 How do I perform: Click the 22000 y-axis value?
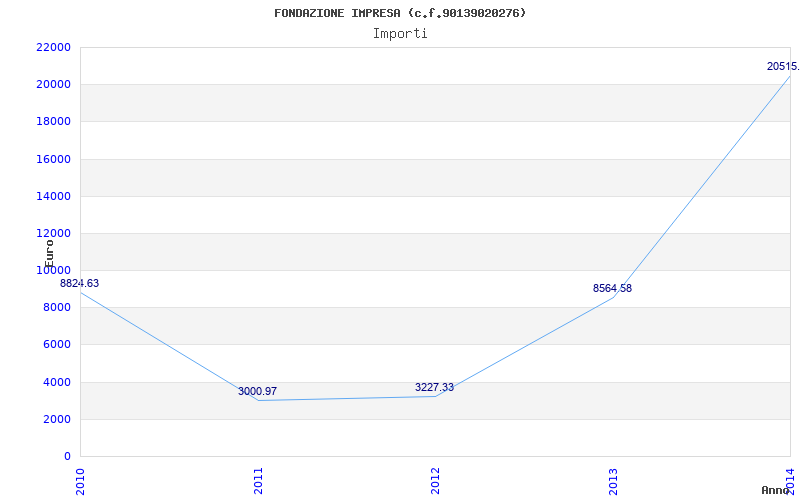[53, 47]
